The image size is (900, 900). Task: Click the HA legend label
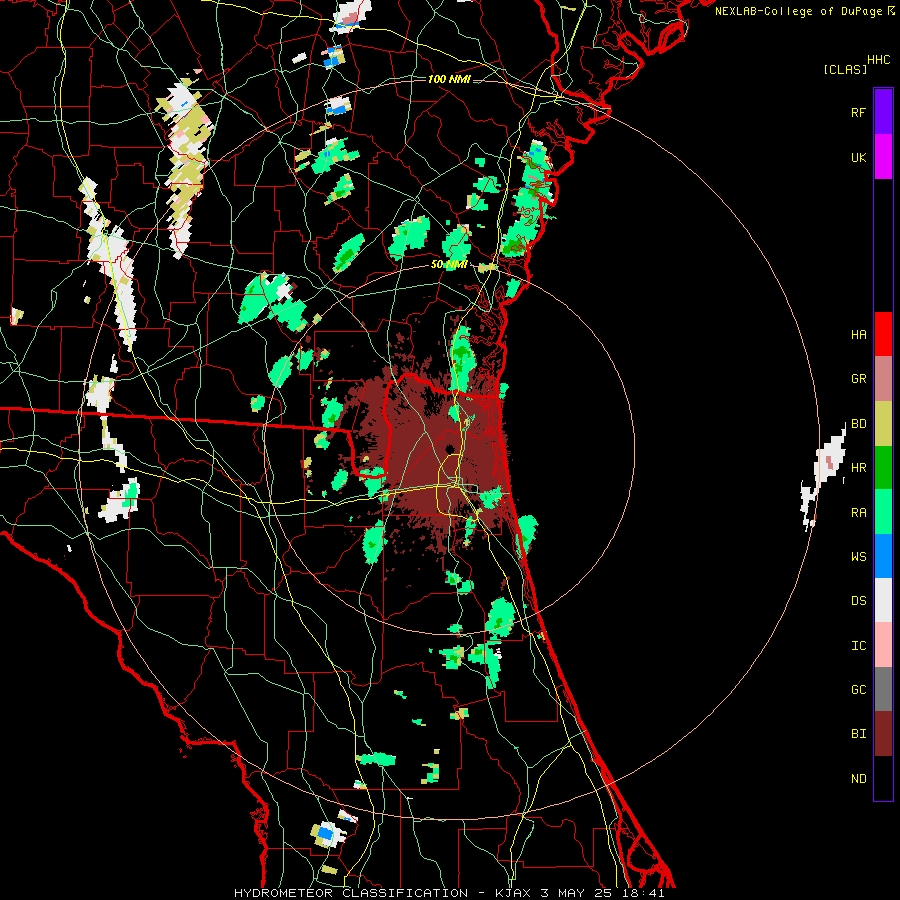tap(858, 334)
